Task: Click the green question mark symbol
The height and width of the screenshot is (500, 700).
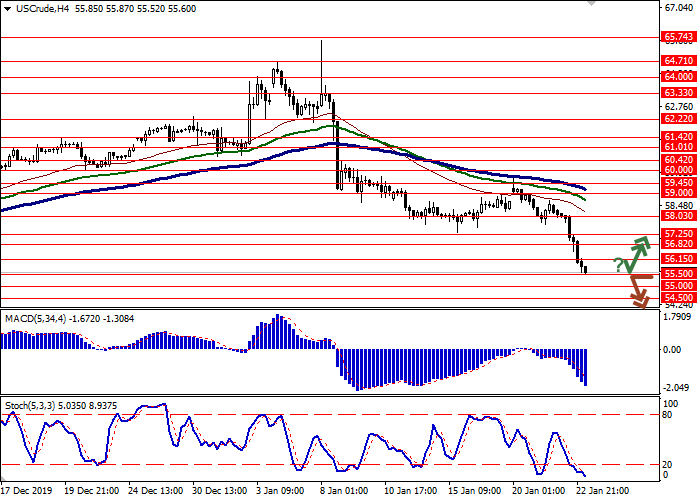Action: pyautogui.click(x=619, y=264)
